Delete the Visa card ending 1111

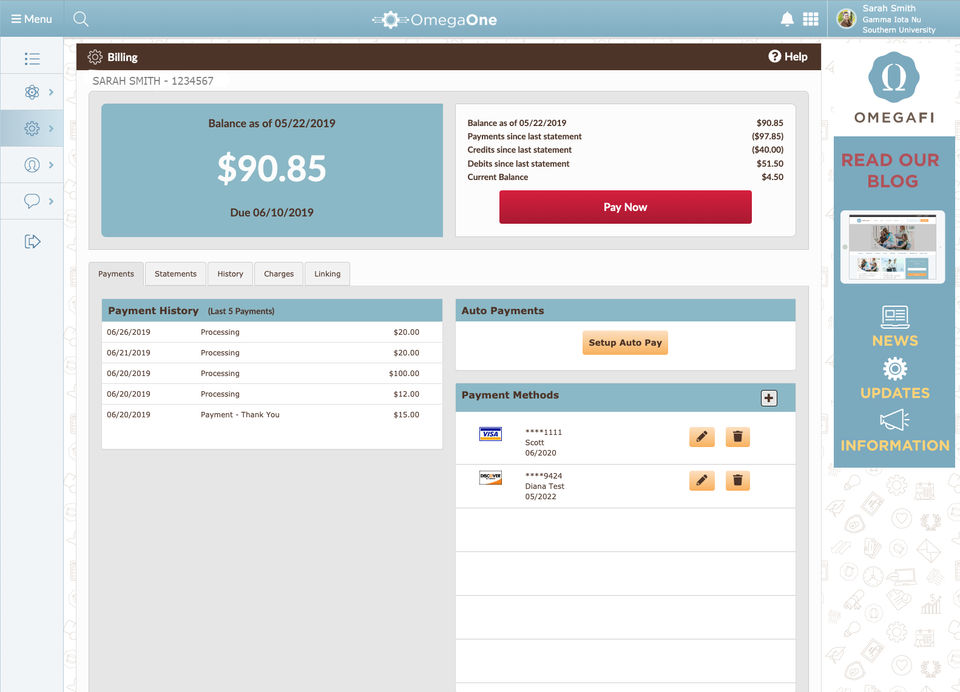pos(738,437)
